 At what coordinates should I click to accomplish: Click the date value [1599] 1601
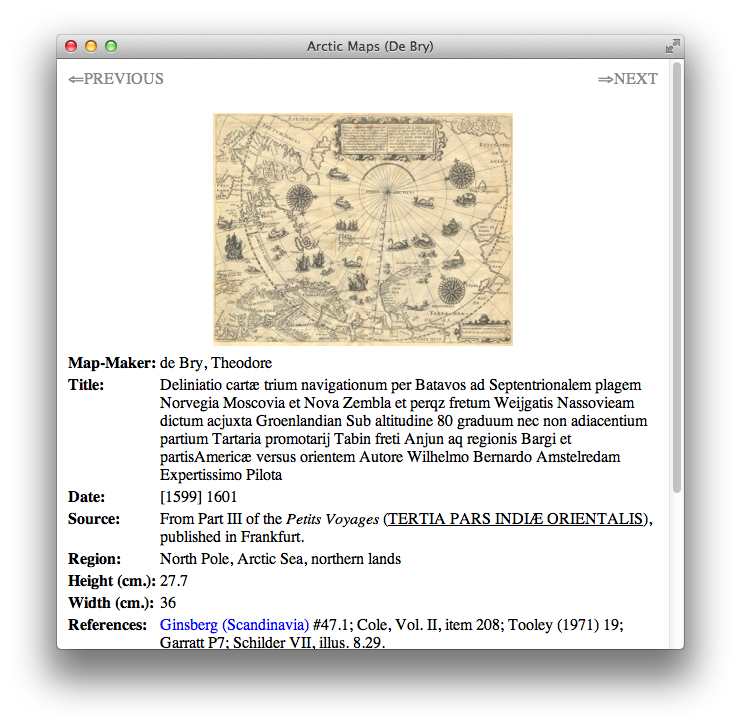198,497
